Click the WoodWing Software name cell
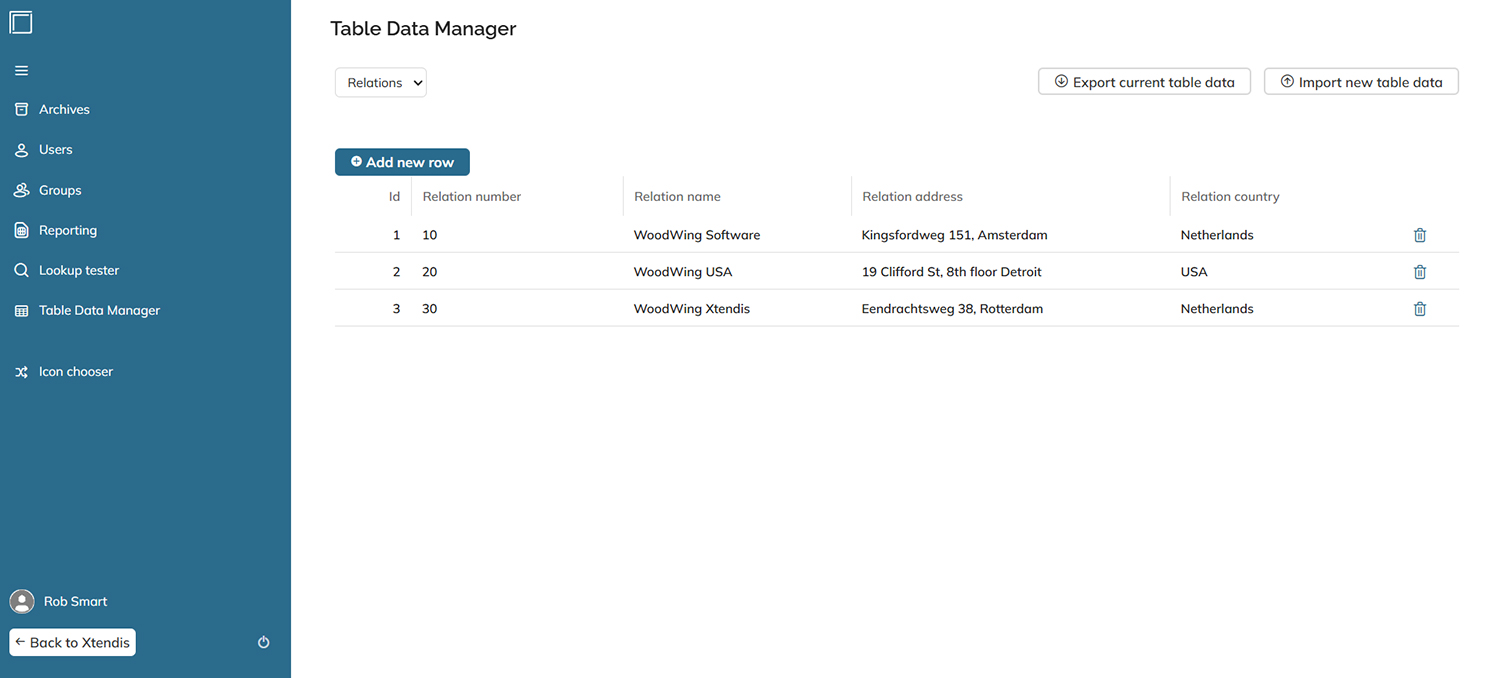 click(697, 235)
